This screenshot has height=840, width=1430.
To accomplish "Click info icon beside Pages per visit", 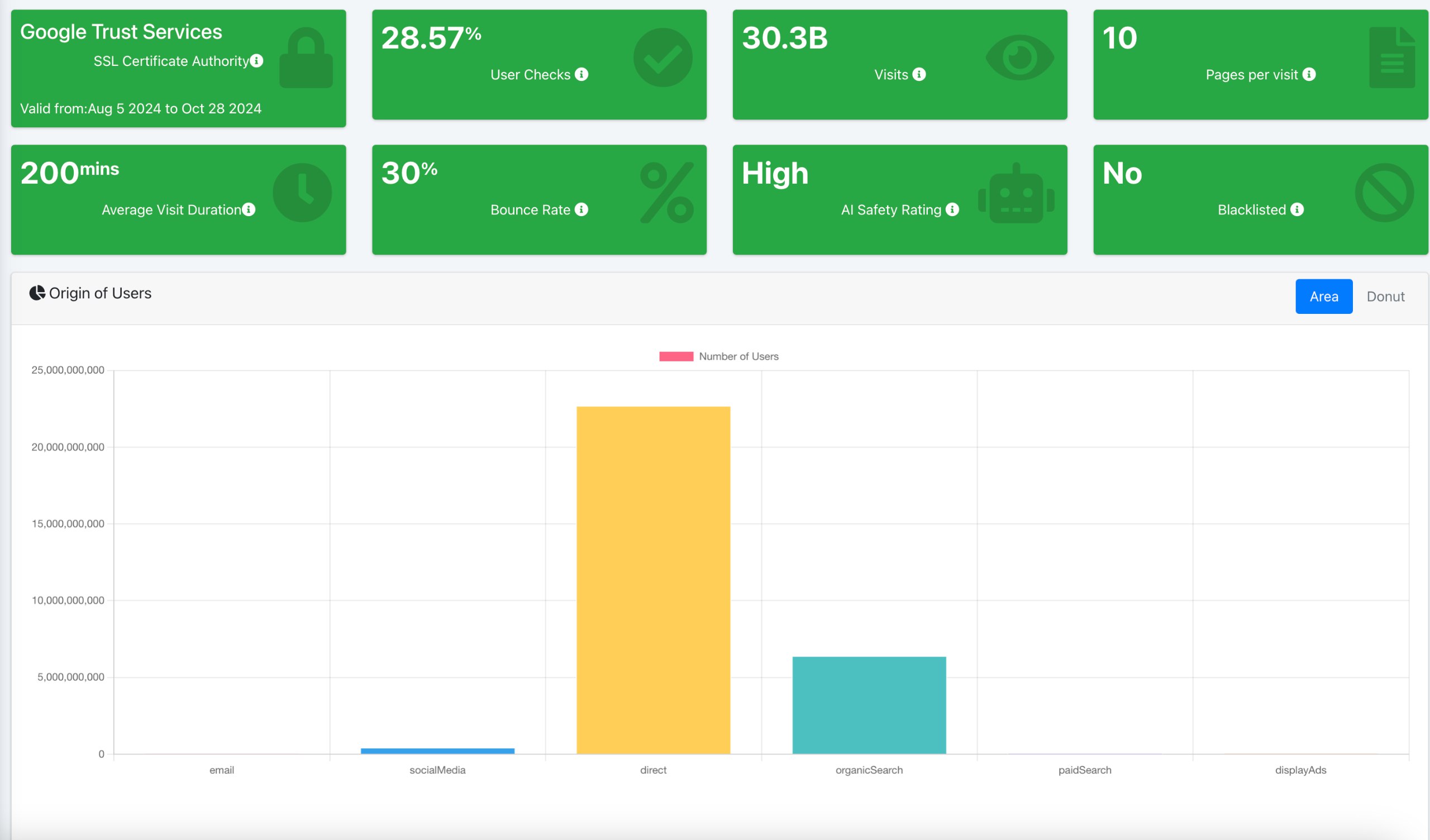I will (1309, 74).
